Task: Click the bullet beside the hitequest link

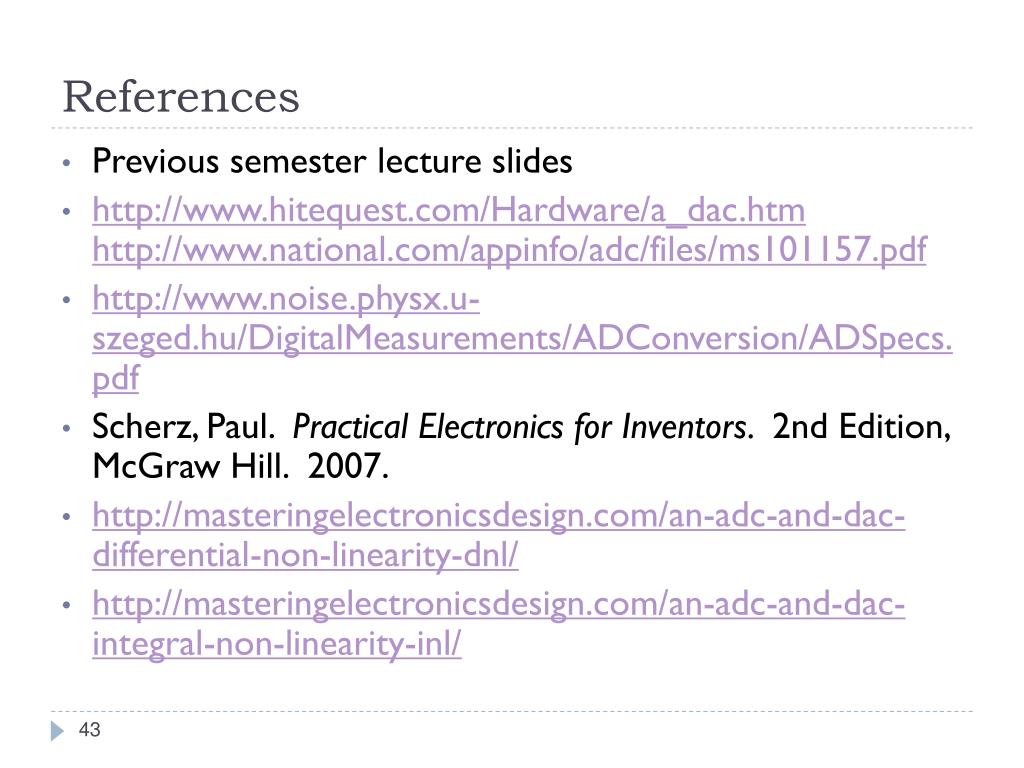Action: [66, 212]
